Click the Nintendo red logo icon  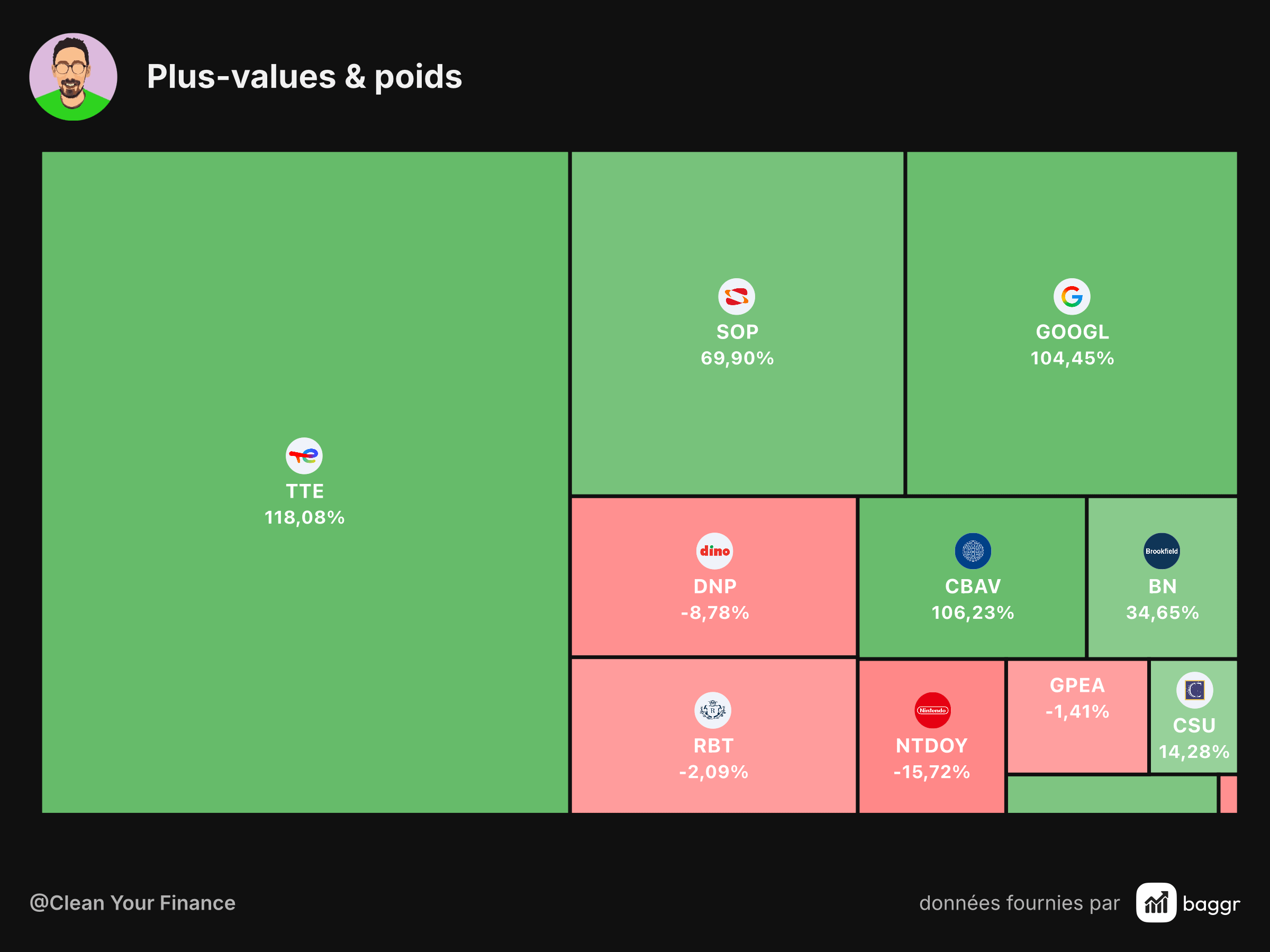tap(932, 710)
